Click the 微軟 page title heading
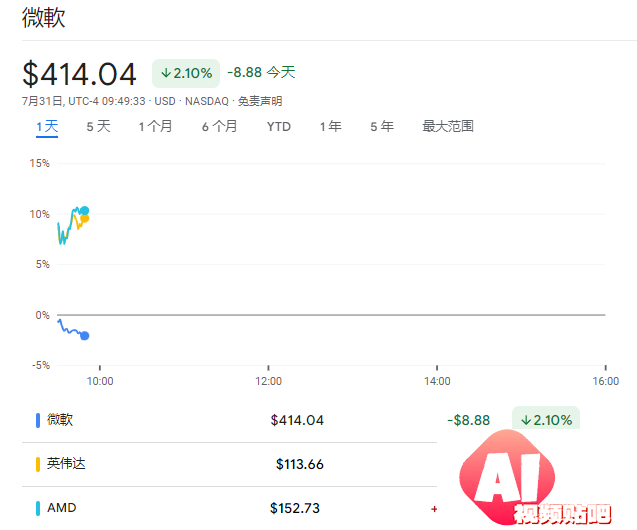Screen dimensions: 637x530 pyautogui.click(x=43, y=17)
